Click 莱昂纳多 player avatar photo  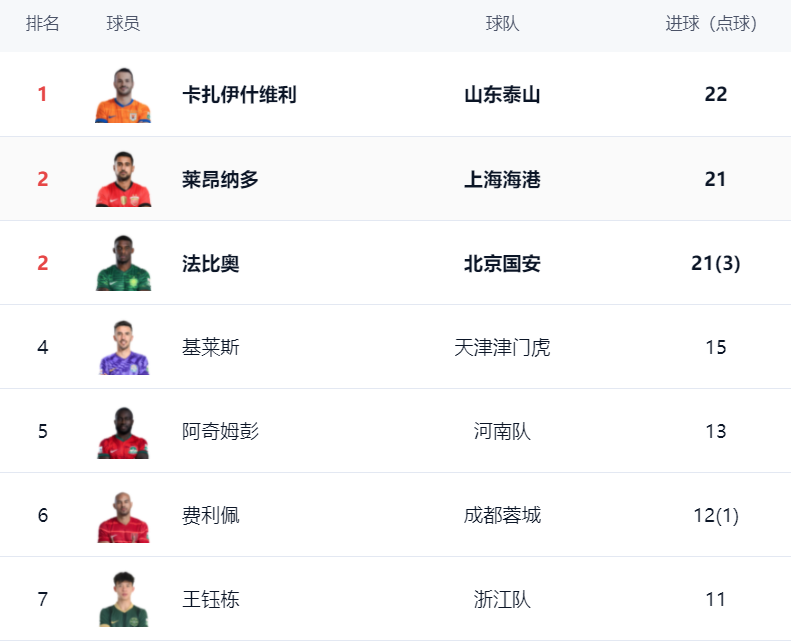[x=123, y=179]
